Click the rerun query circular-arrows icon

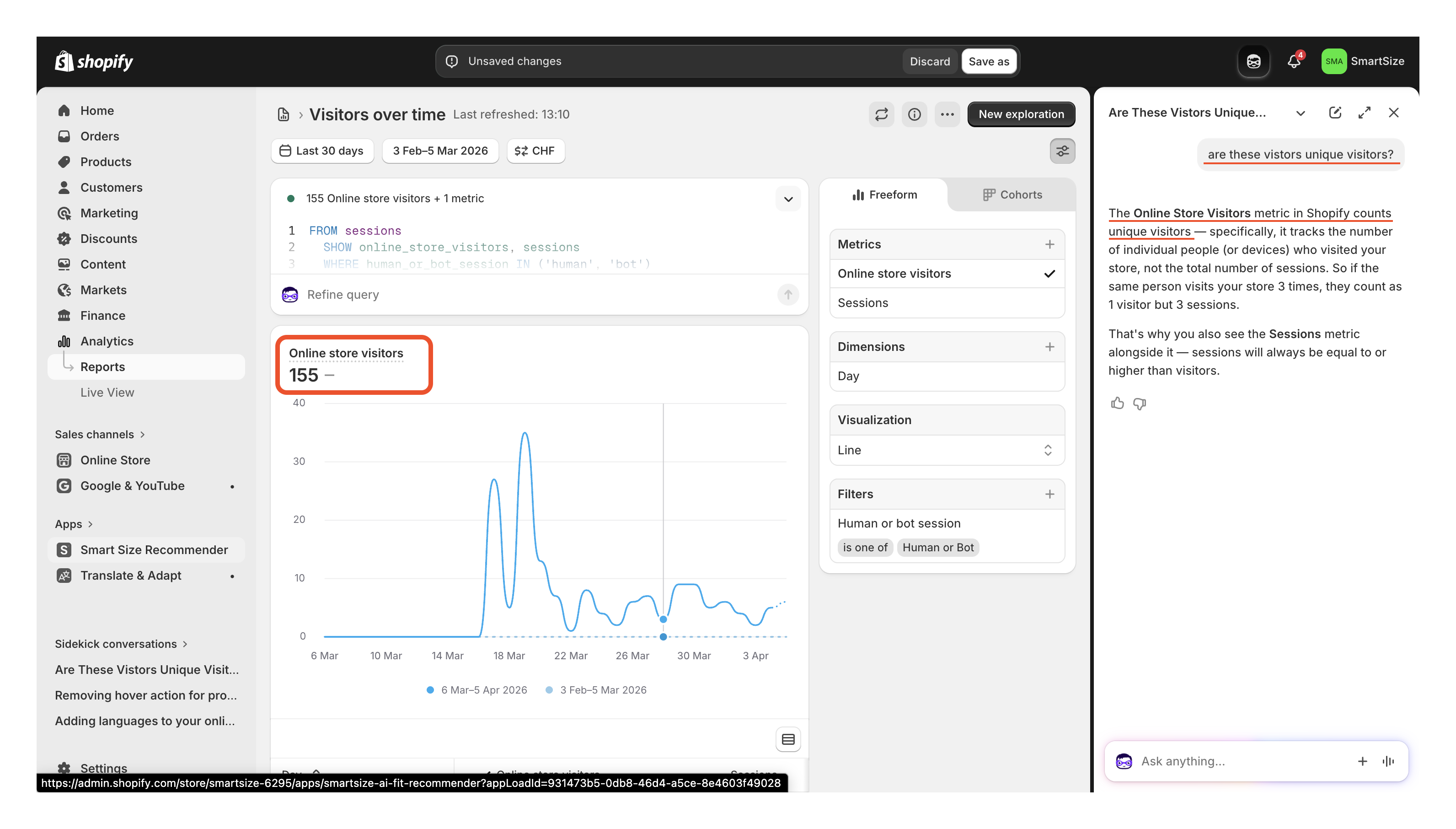click(881, 114)
